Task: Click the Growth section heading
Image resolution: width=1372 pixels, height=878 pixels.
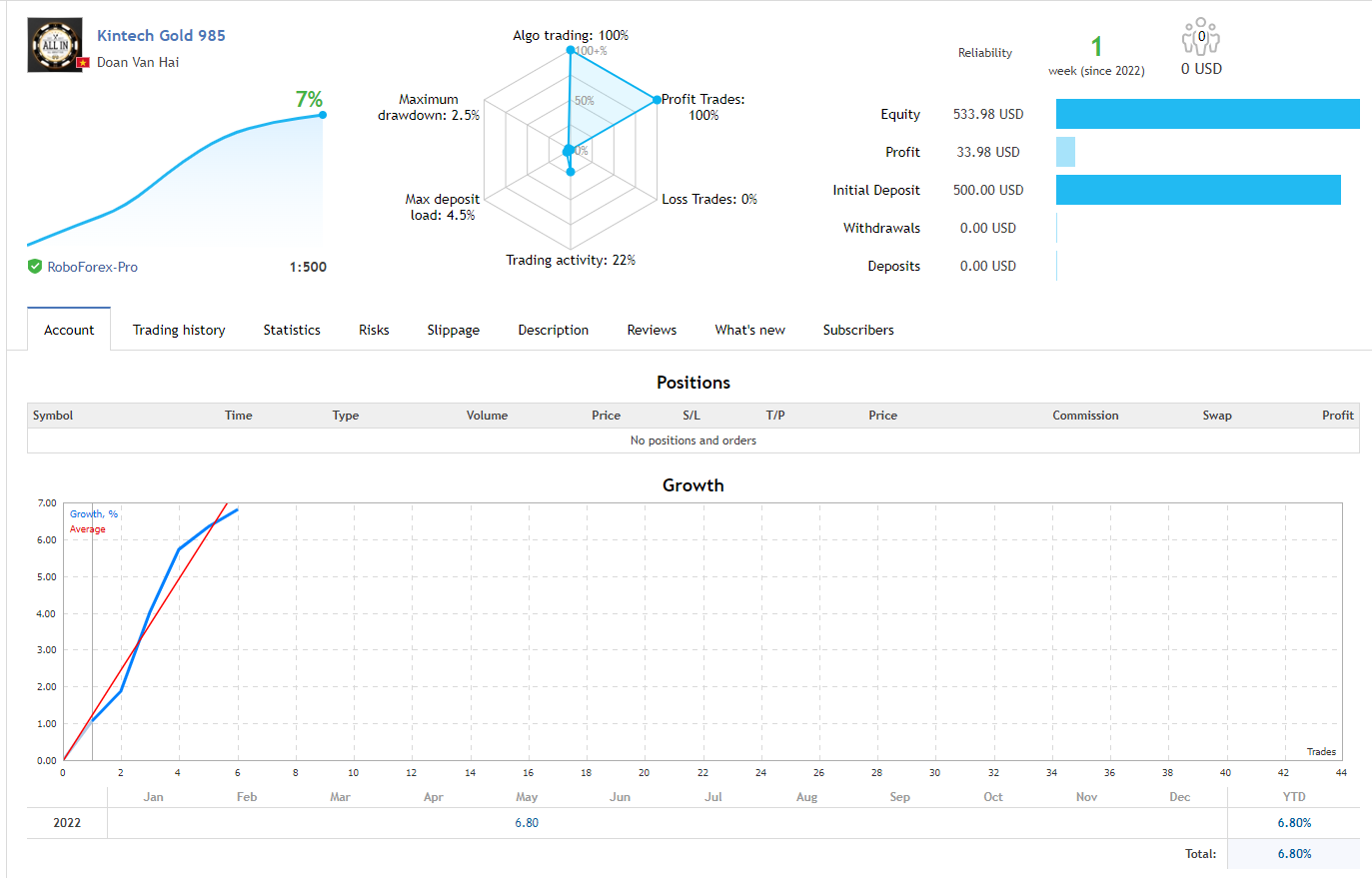Action: click(693, 485)
